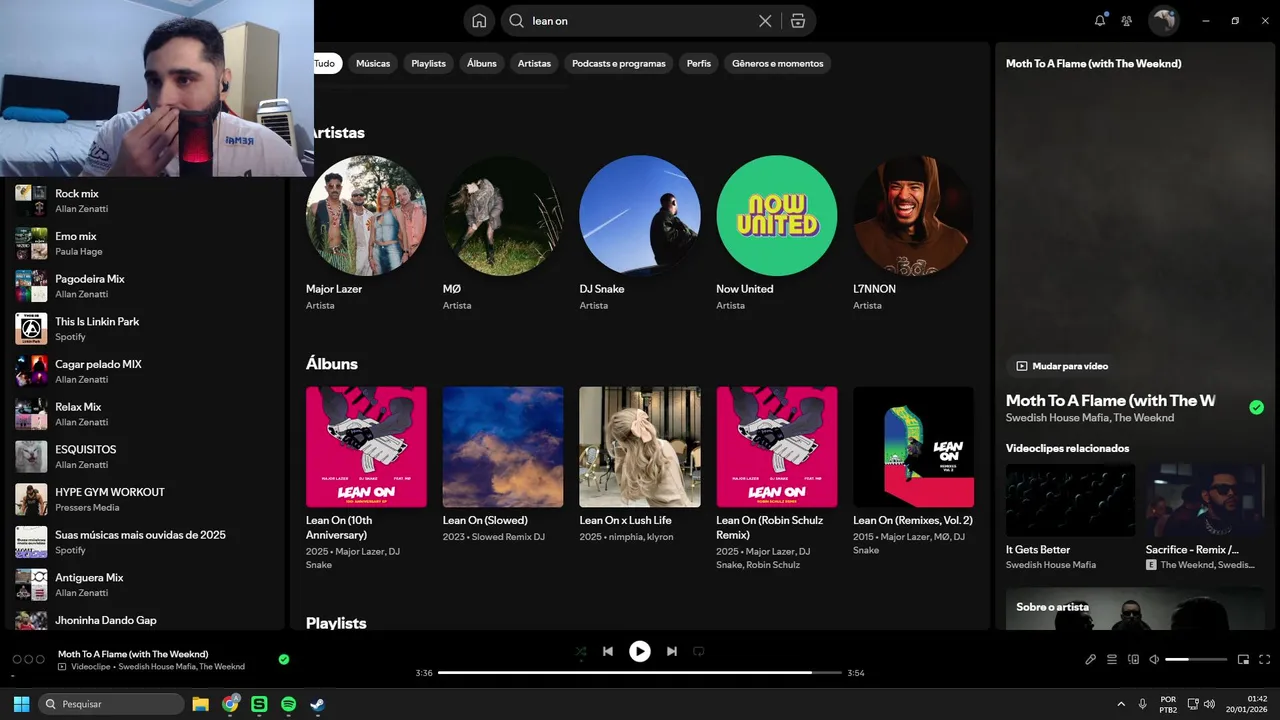Image resolution: width=1280 pixels, height=720 pixels.
Task: Select the Playlists filter tab
Action: 428,63
